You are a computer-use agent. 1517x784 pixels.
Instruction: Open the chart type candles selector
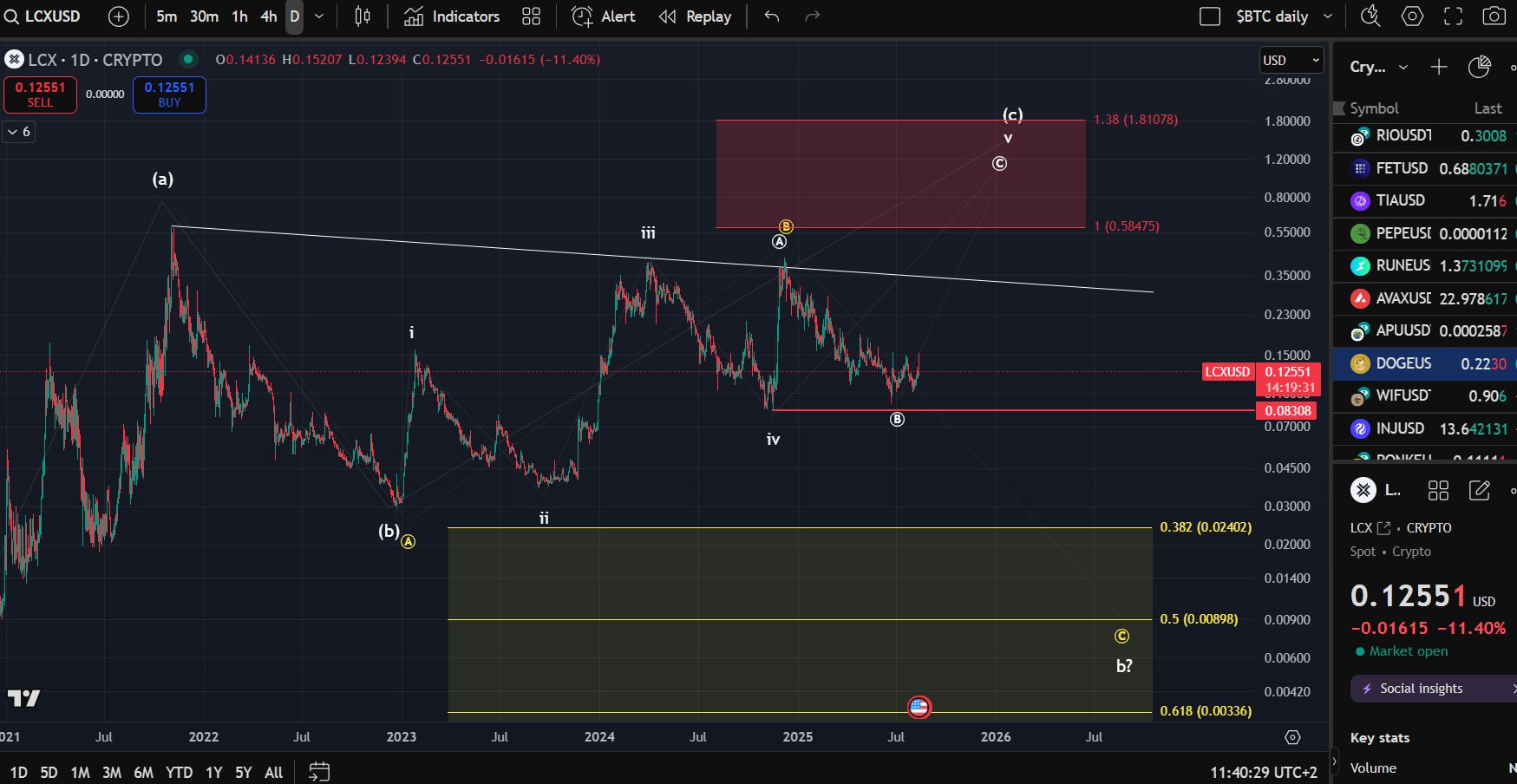coord(363,16)
